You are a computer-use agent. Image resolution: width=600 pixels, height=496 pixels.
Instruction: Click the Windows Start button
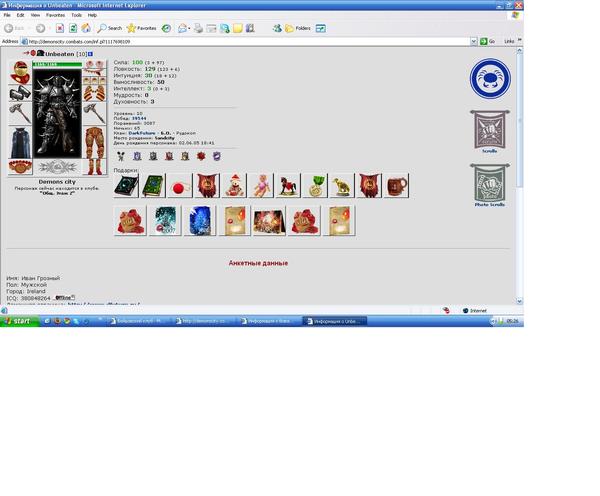click(20, 321)
